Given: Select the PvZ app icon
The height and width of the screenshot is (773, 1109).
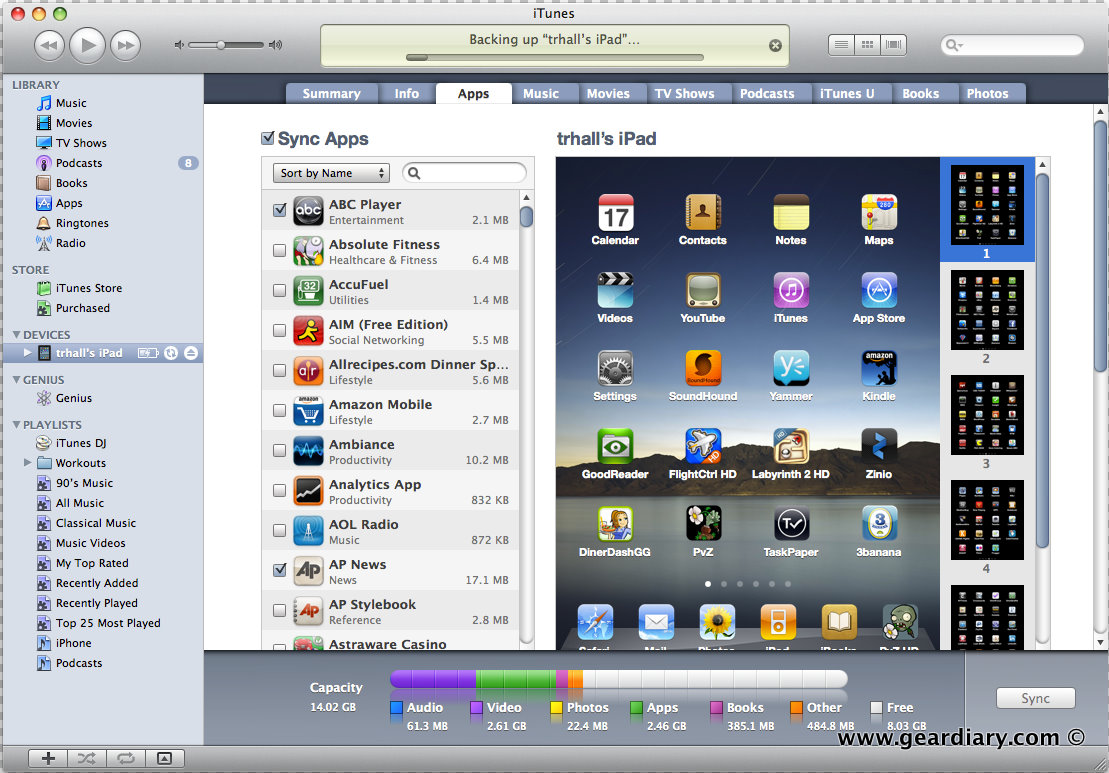Looking at the screenshot, I should 703,524.
